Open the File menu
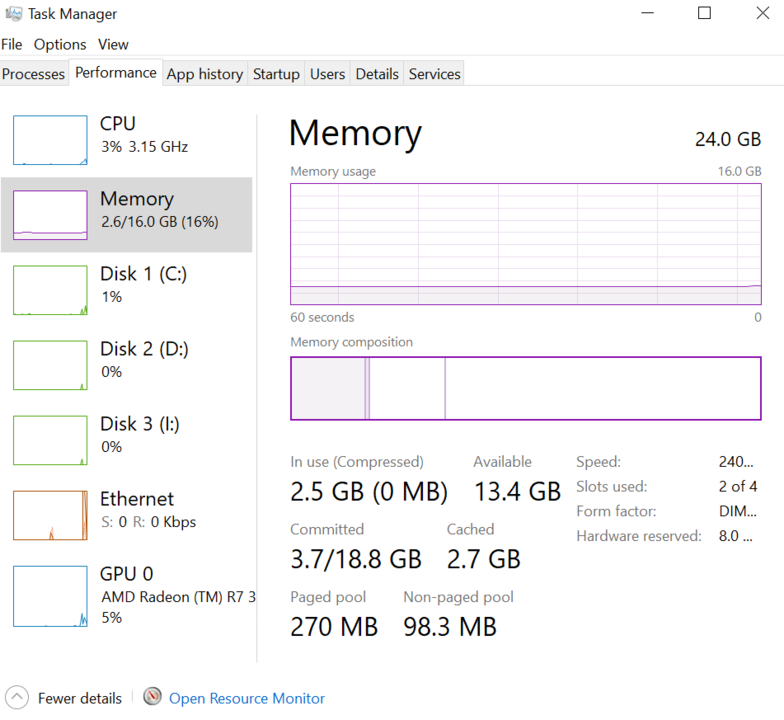This screenshot has width=784, height=720. [x=12, y=44]
